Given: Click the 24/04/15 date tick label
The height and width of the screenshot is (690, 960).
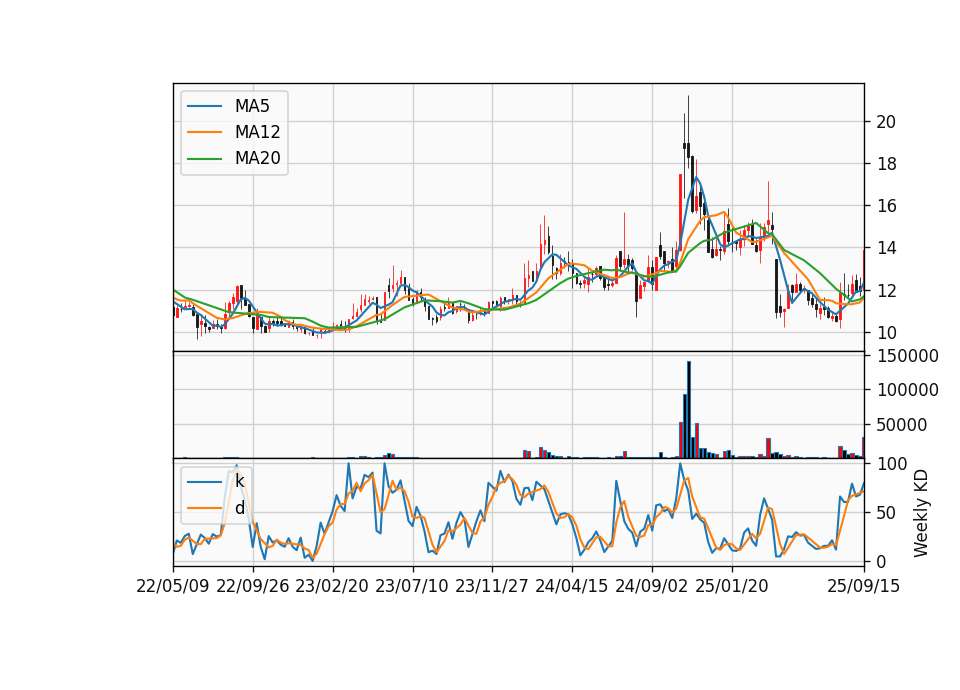Looking at the screenshot, I should (x=572, y=586).
